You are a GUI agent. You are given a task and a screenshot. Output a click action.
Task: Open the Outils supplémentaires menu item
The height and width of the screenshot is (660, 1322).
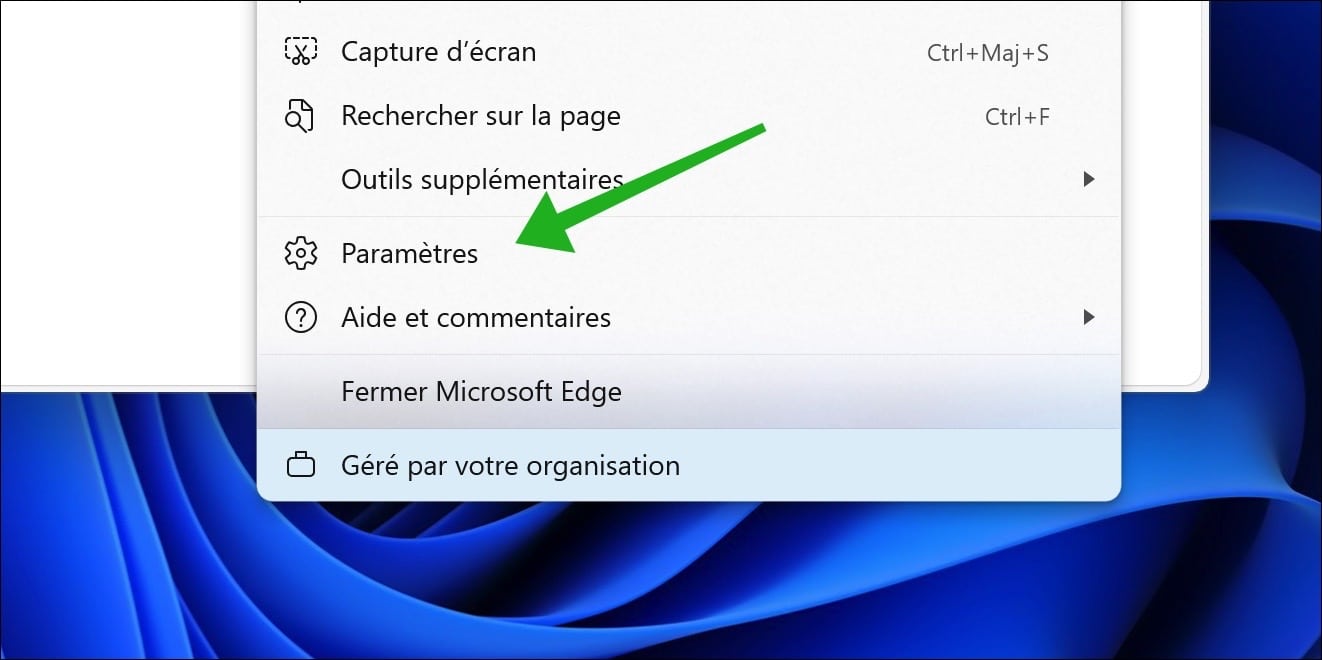(689, 180)
